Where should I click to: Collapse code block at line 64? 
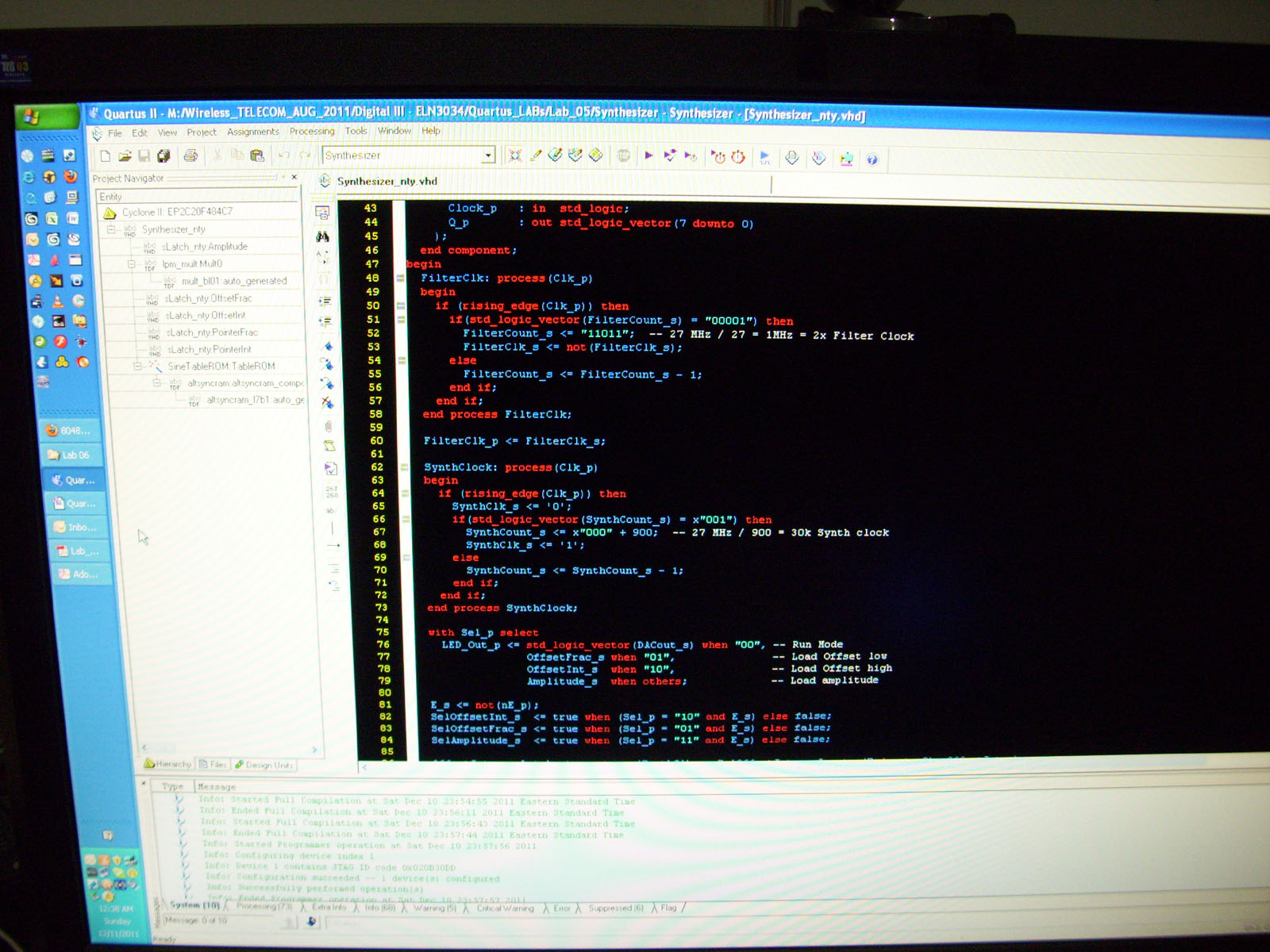point(405,493)
